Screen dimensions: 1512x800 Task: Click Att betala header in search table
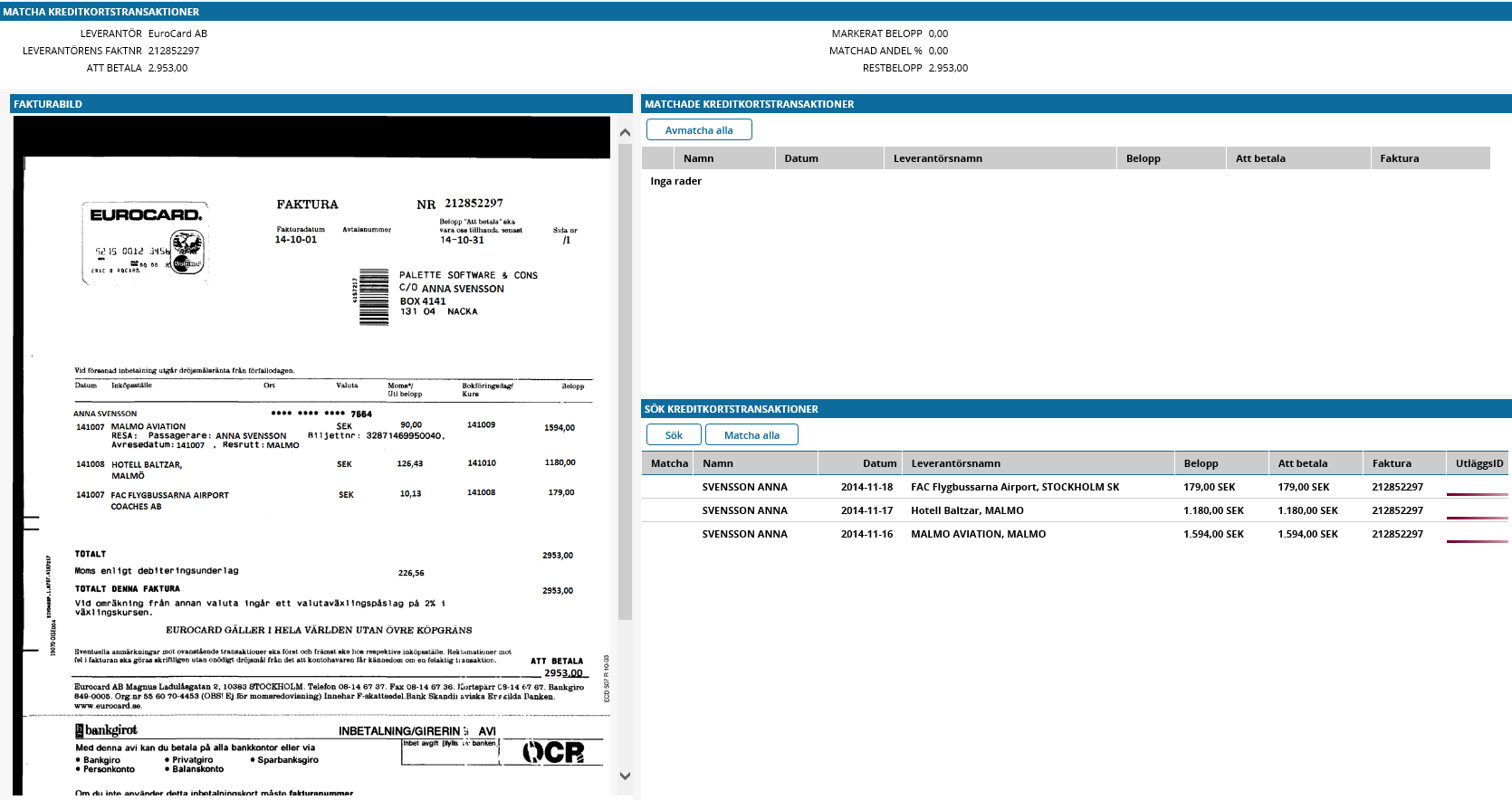pyautogui.click(x=1316, y=463)
